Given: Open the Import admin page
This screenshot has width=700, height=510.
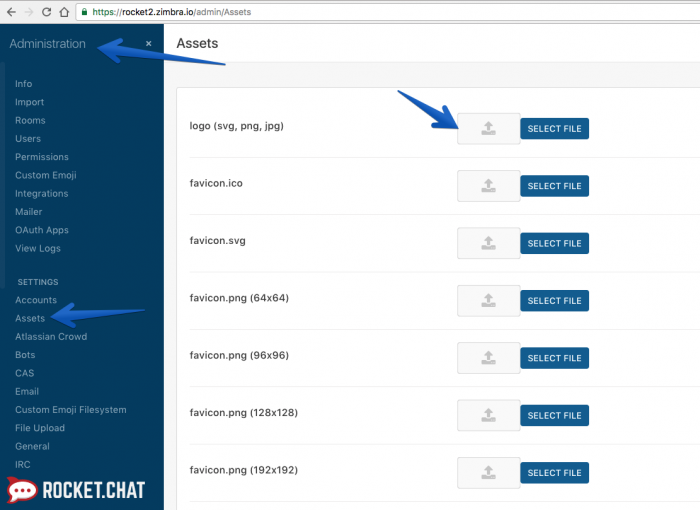Looking at the screenshot, I should pos(29,102).
